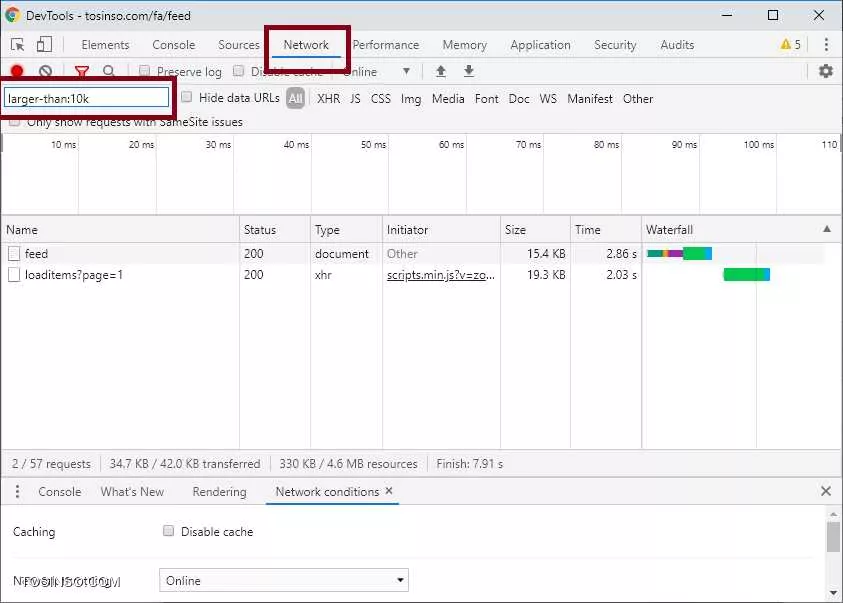This screenshot has width=843, height=603.
Task: Click the larger-than:10k filter field
Action: click(x=87, y=98)
